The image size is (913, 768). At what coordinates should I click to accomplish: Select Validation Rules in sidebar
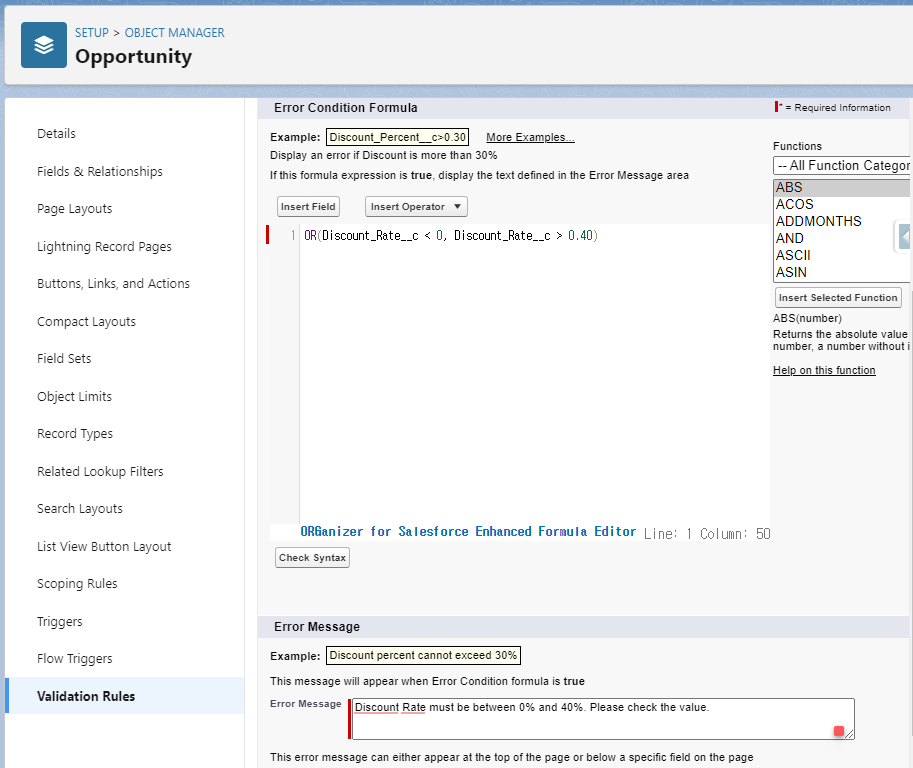[125, 696]
